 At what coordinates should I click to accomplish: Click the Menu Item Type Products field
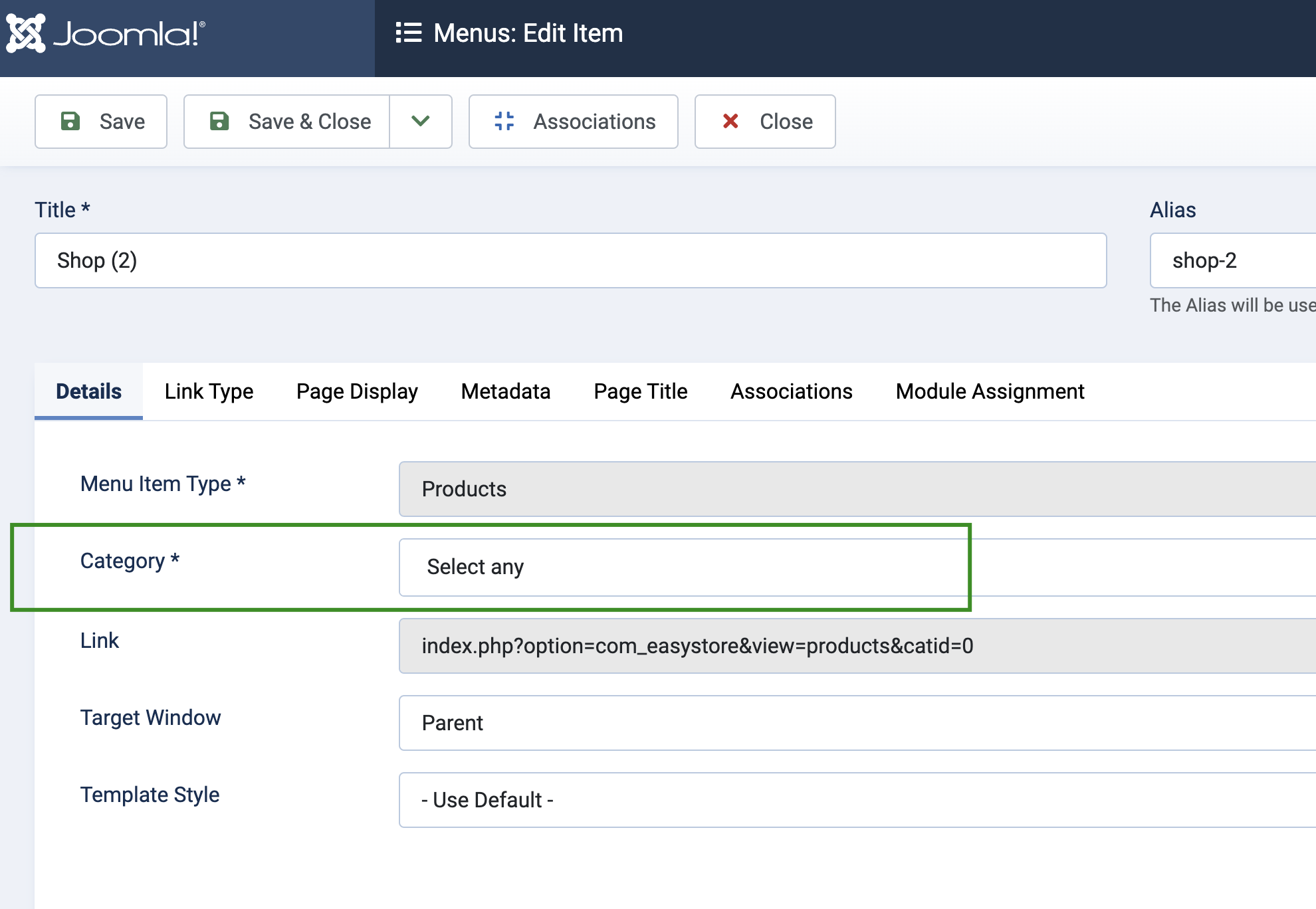tap(857, 489)
